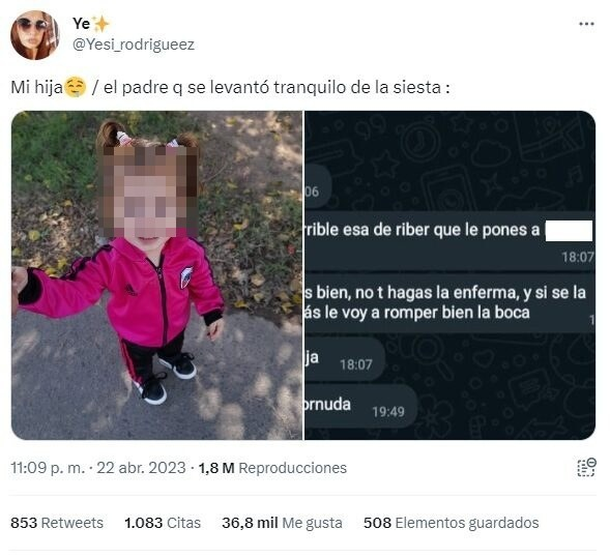Image resolution: width=610 pixels, height=558 pixels.
Task: Open the WhatsApp chat screenshot image
Action: tap(450, 275)
